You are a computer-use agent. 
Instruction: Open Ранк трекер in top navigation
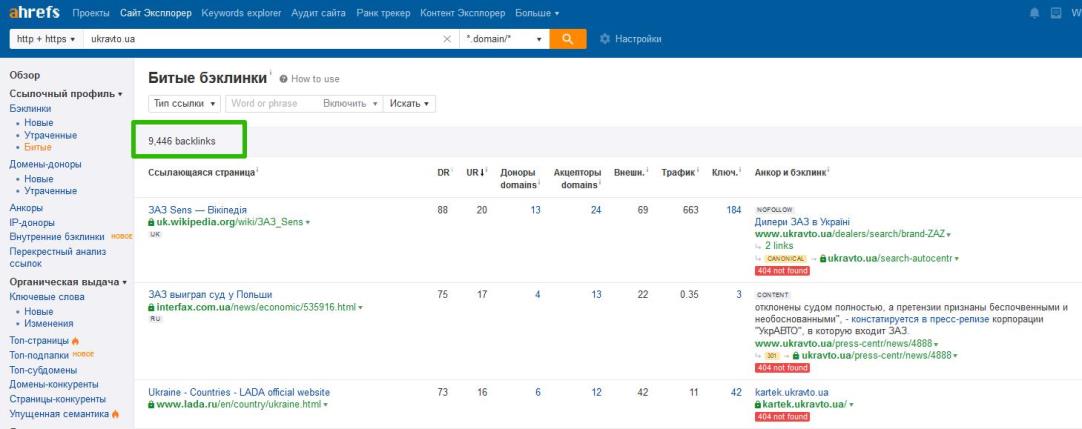coord(383,13)
